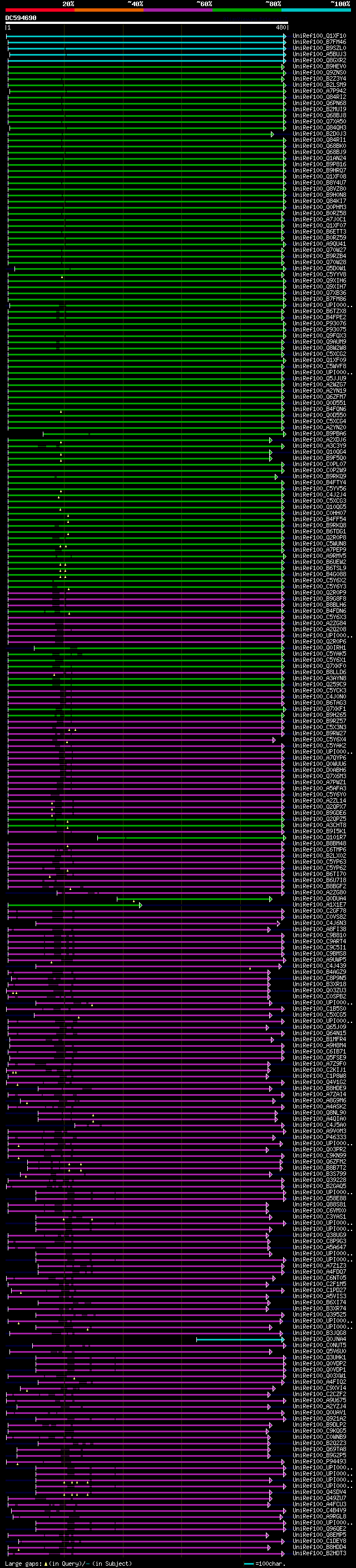Screen dimensions: 356x1568
Task: Click the 480 end position label
Action: [x=281, y=28]
